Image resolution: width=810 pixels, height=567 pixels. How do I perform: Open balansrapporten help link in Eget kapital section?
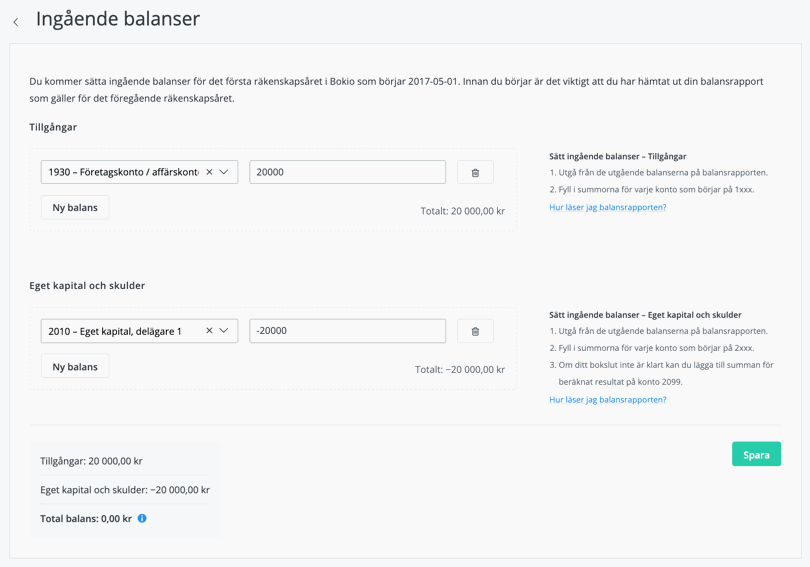607,399
